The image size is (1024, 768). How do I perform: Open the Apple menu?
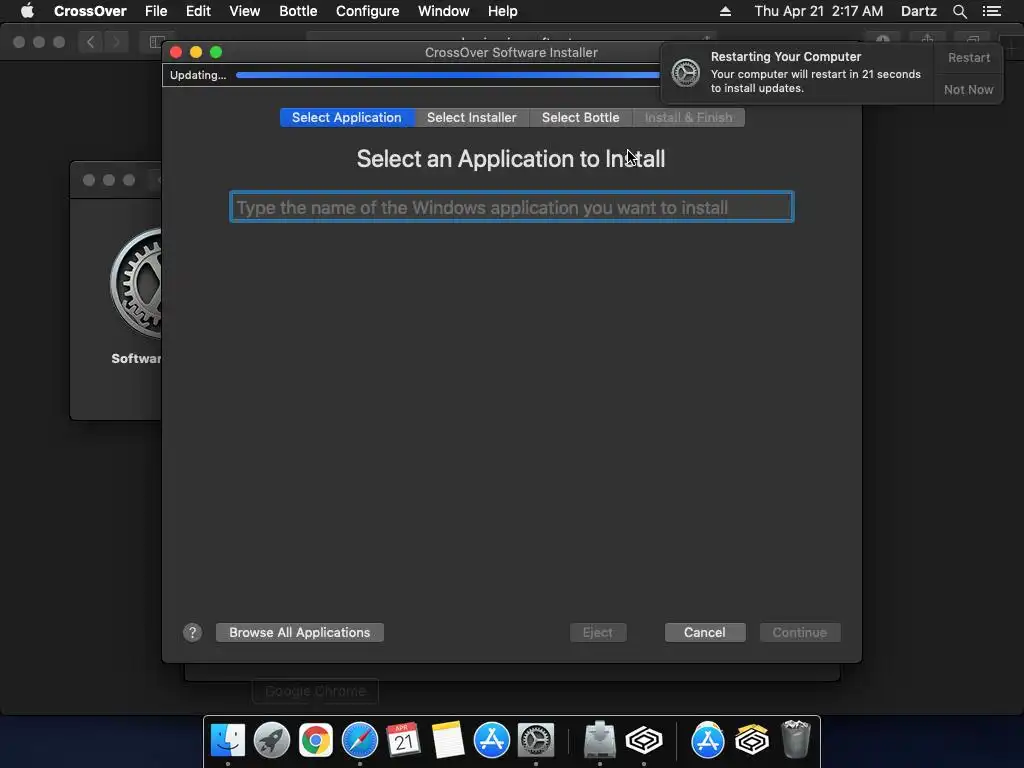pyautogui.click(x=27, y=11)
